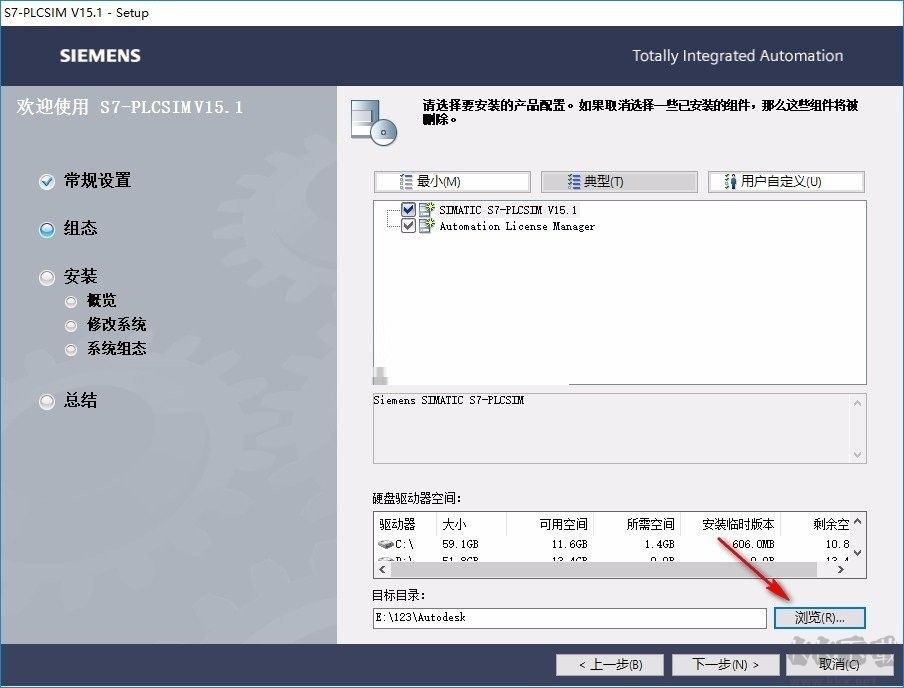Click the 可用空间 column header
This screenshot has height=688, width=904.
(x=563, y=524)
